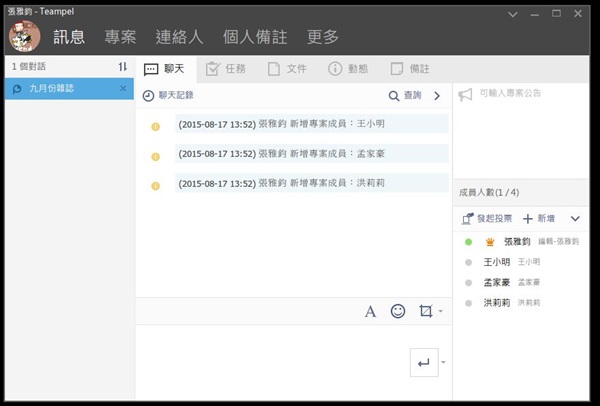Select the screenshot crop tool icon
Screen dimensions: 600x406
click(425, 312)
